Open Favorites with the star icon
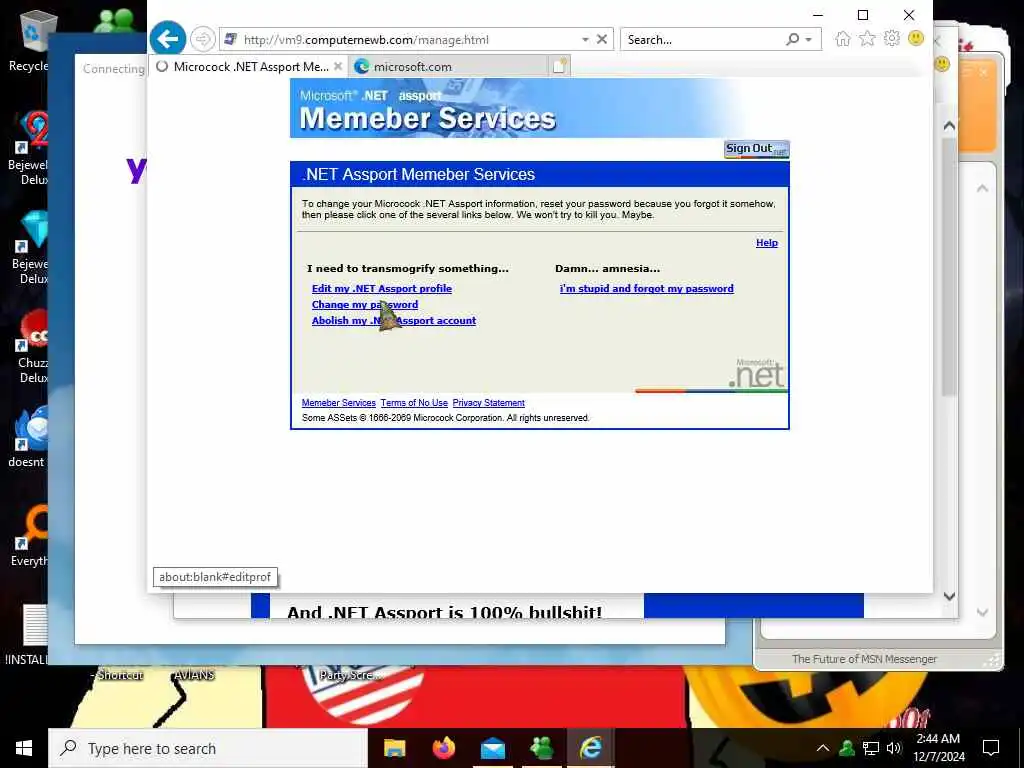Screen dimensions: 1024x768 (867, 39)
